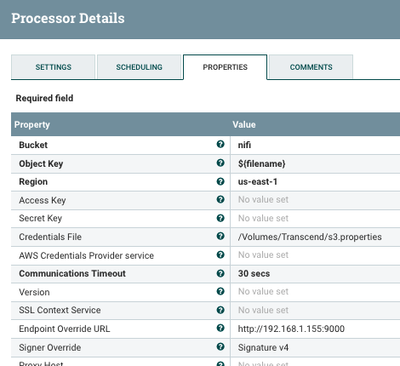Click help icon next to Bucket property
The height and width of the screenshot is (366, 400).
click(x=220, y=144)
